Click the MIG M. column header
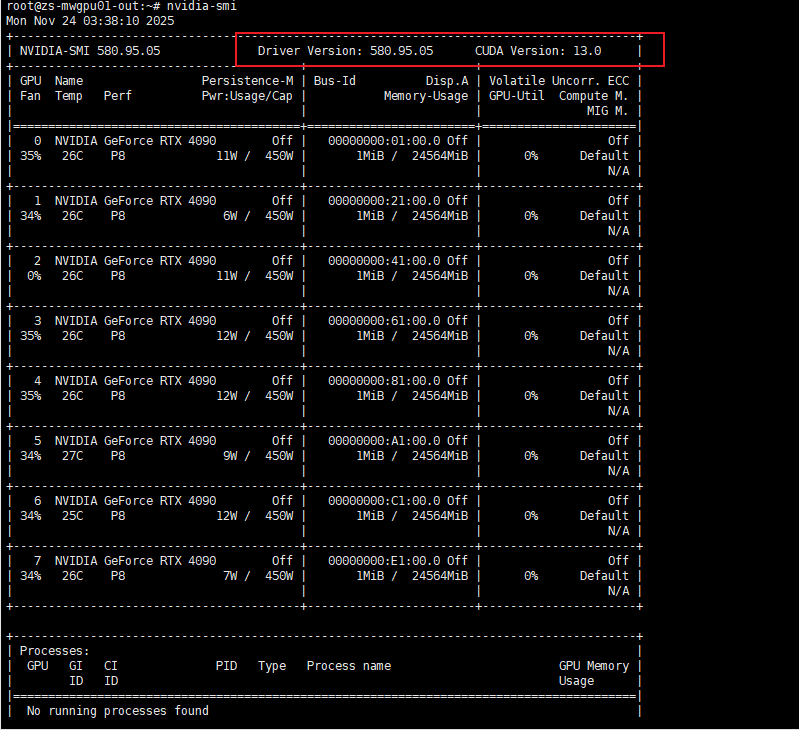This screenshot has width=799, height=730. click(x=607, y=111)
